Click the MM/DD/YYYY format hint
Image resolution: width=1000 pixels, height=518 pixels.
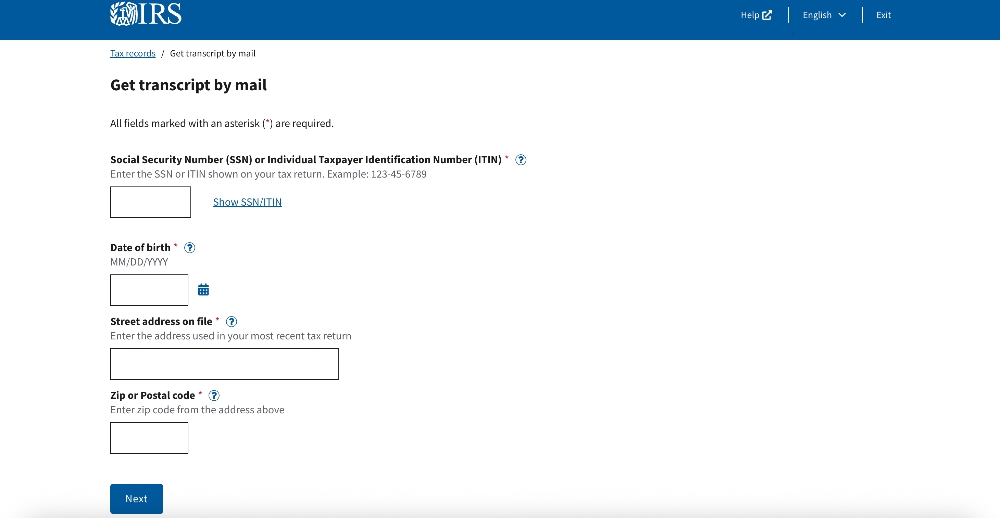tap(139, 262)
